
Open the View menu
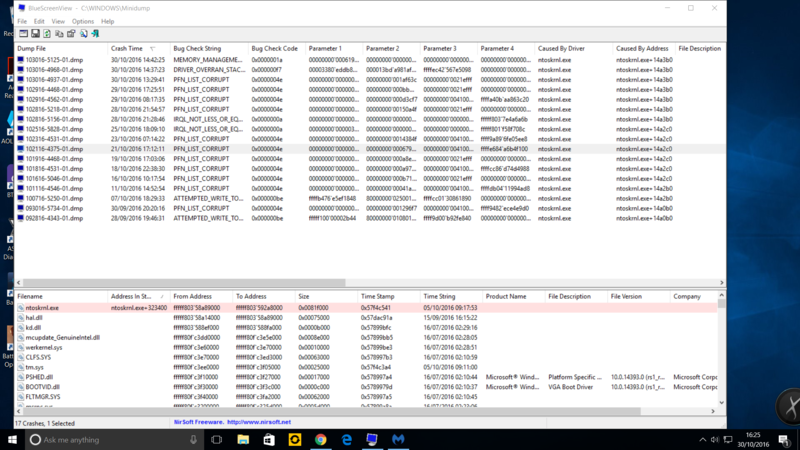[x=58, y=21]
